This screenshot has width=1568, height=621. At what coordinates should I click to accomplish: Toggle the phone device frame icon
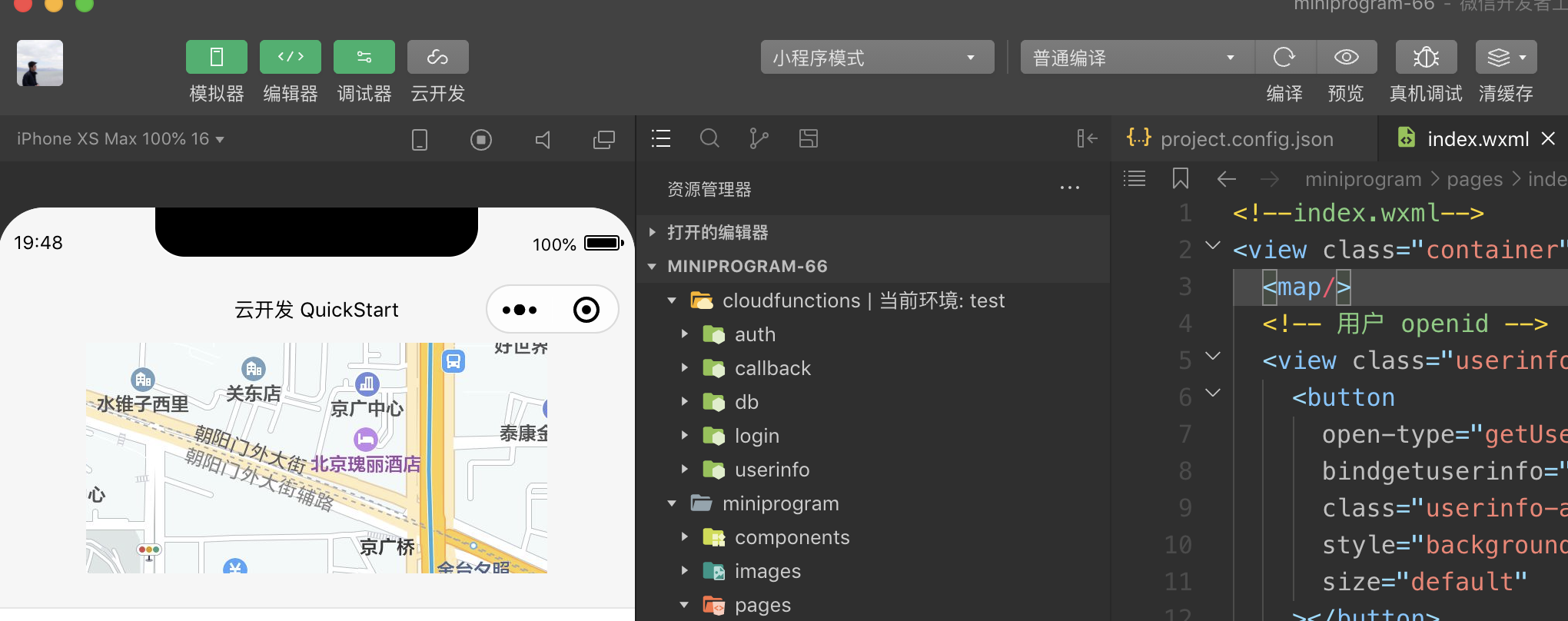pos(420,139)
